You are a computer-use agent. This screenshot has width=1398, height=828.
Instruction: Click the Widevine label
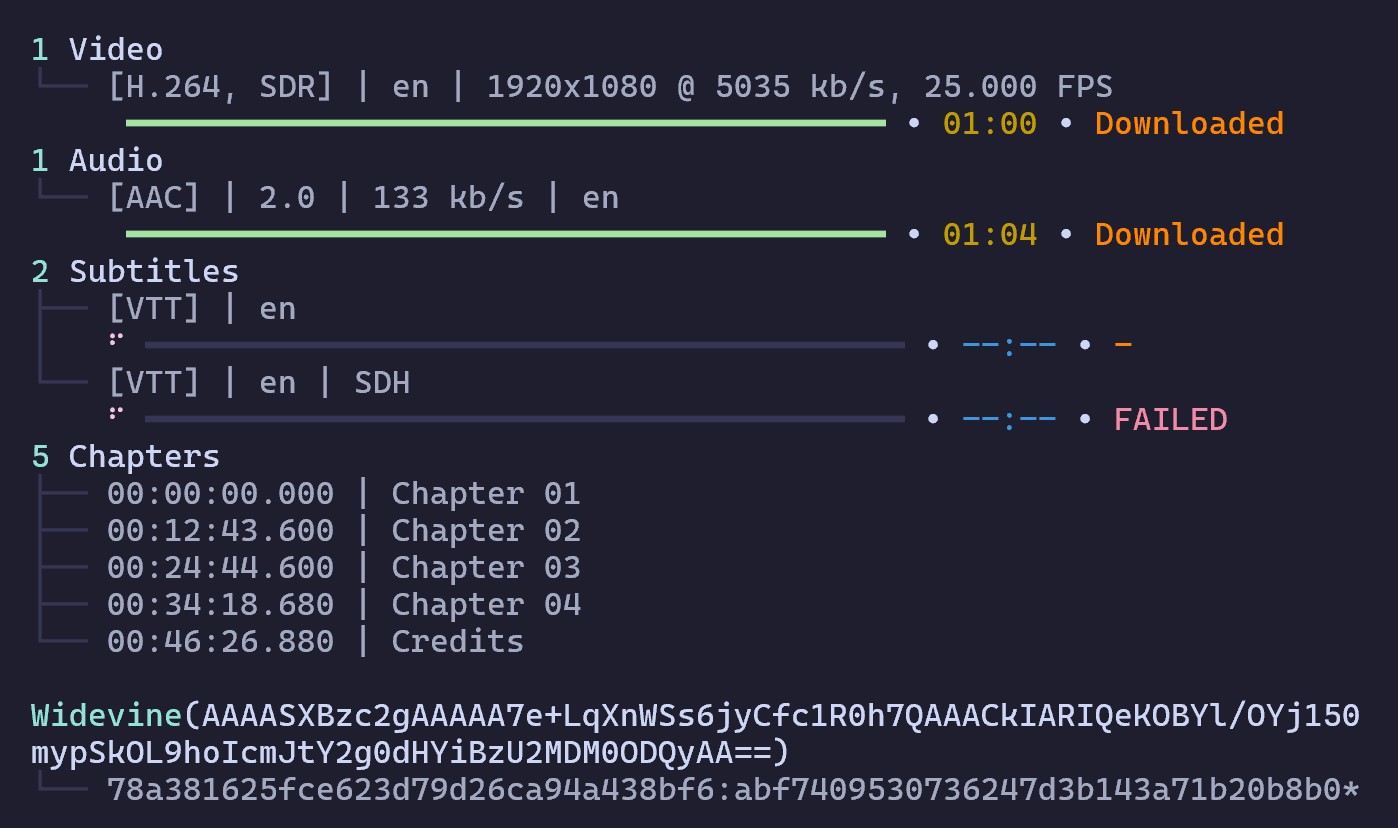(106, 716)
